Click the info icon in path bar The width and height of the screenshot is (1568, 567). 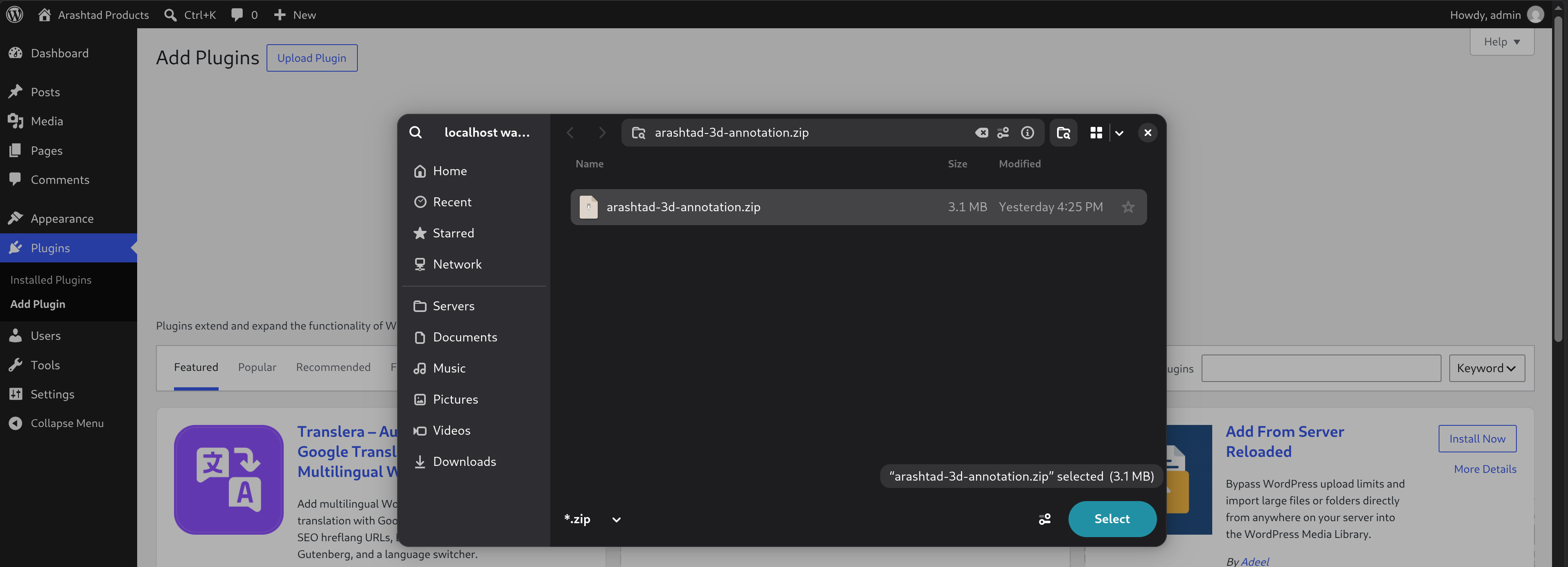tap(1028, 133)
